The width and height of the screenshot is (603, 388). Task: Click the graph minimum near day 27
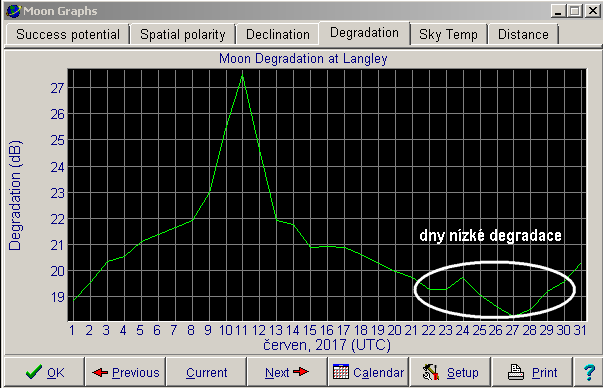[x=511, y=315]
